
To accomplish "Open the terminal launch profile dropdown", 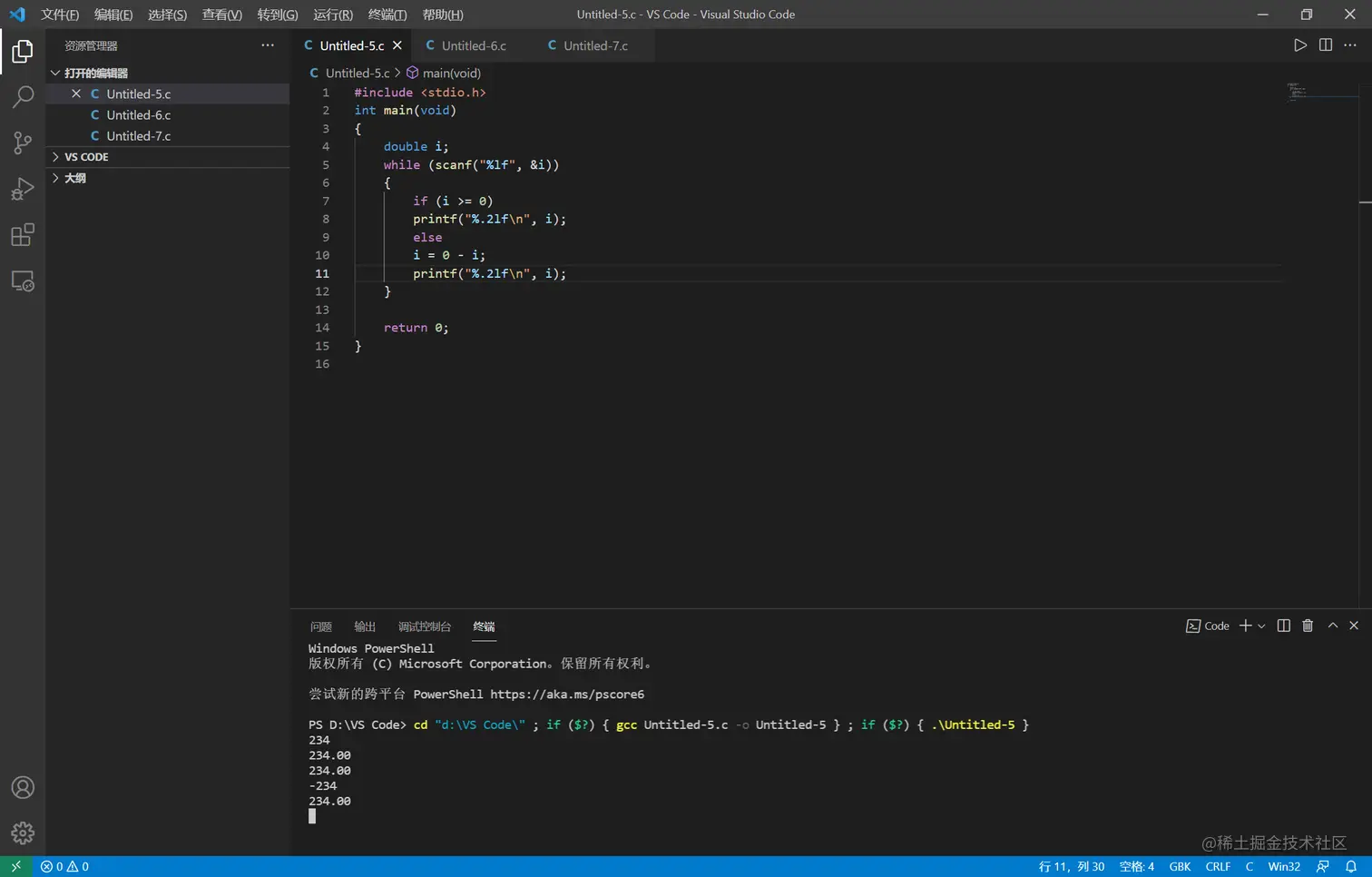I will [x=1261, y=626].
